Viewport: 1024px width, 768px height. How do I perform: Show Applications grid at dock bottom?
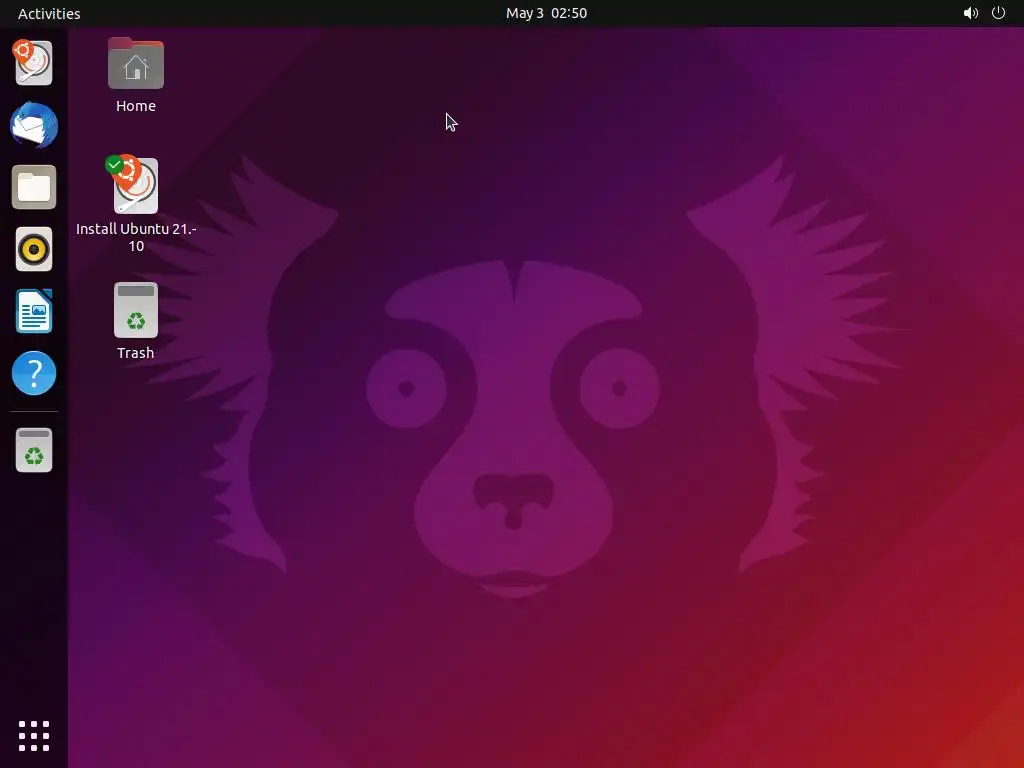[34, 736]
